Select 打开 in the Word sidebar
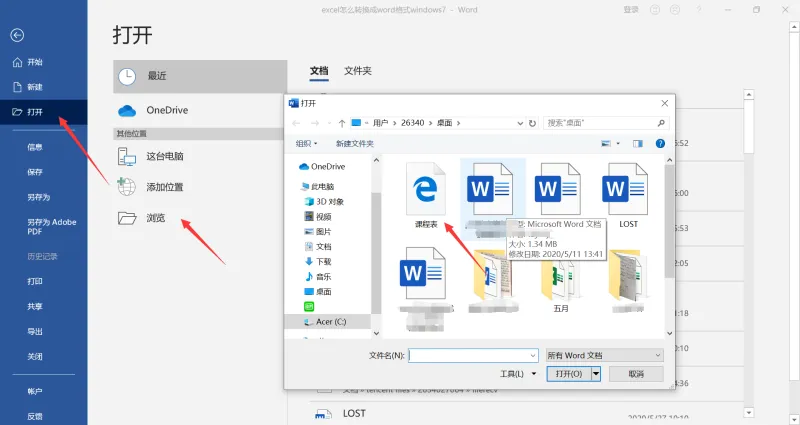Image resolution: width=800 pixels, height=425 pixels. click(43, 112)
